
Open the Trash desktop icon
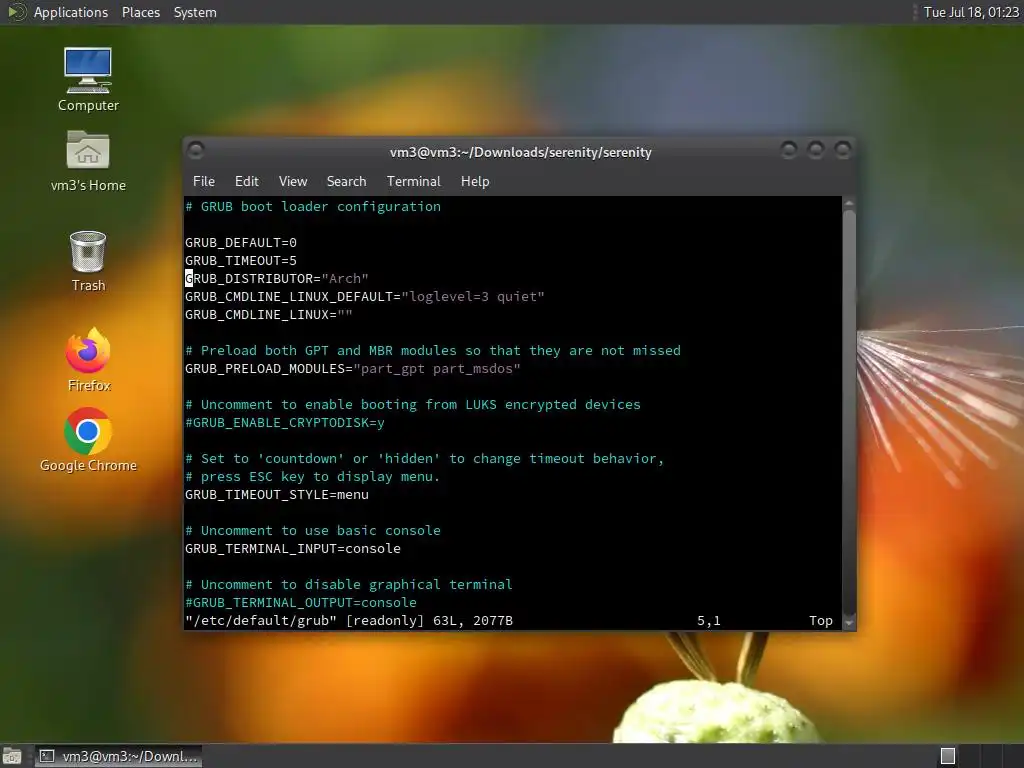point(88,261)
